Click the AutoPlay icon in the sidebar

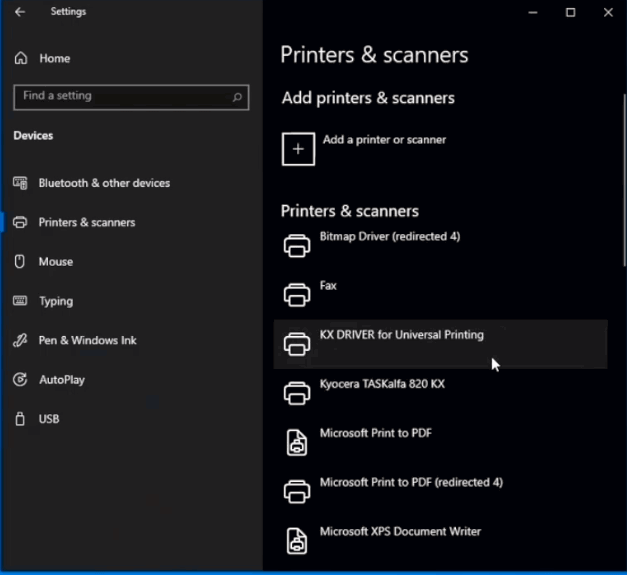pos(20,379)
